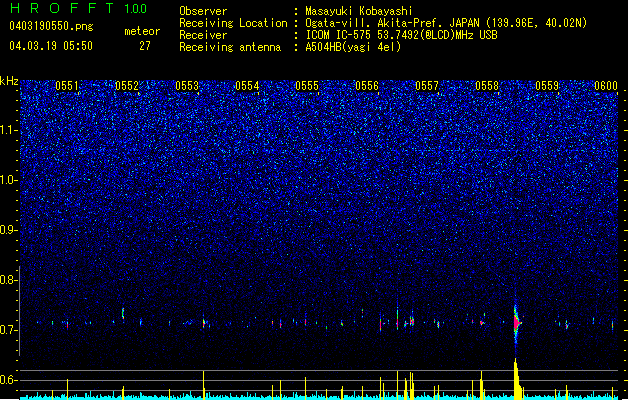The height and width of the screenshot is (400, 629).
Task: Click the 0551 time marker
Action: coord(67,86)
